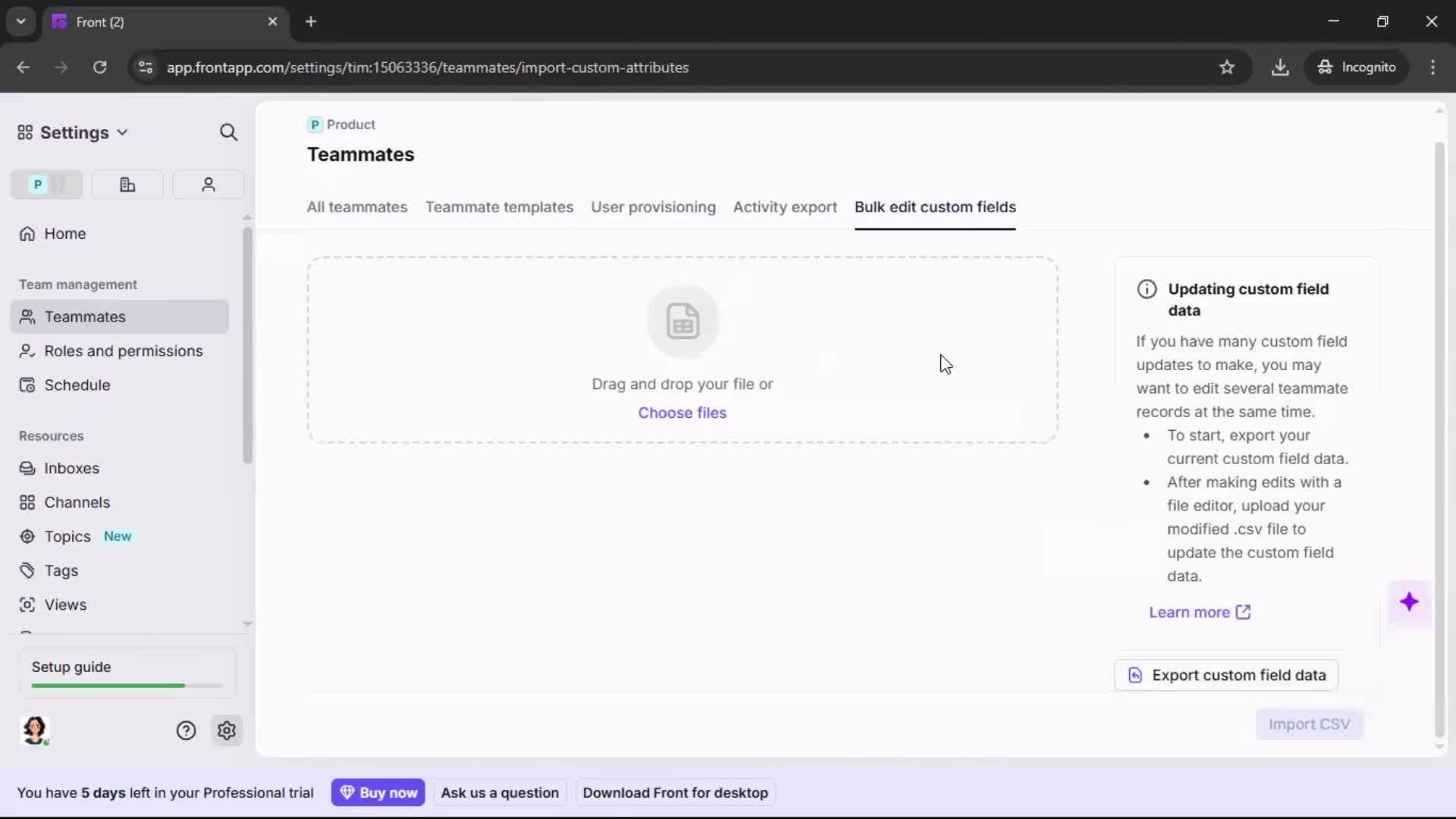
Task: Switch to personal settings with person icon
Action: click(208, 184)
